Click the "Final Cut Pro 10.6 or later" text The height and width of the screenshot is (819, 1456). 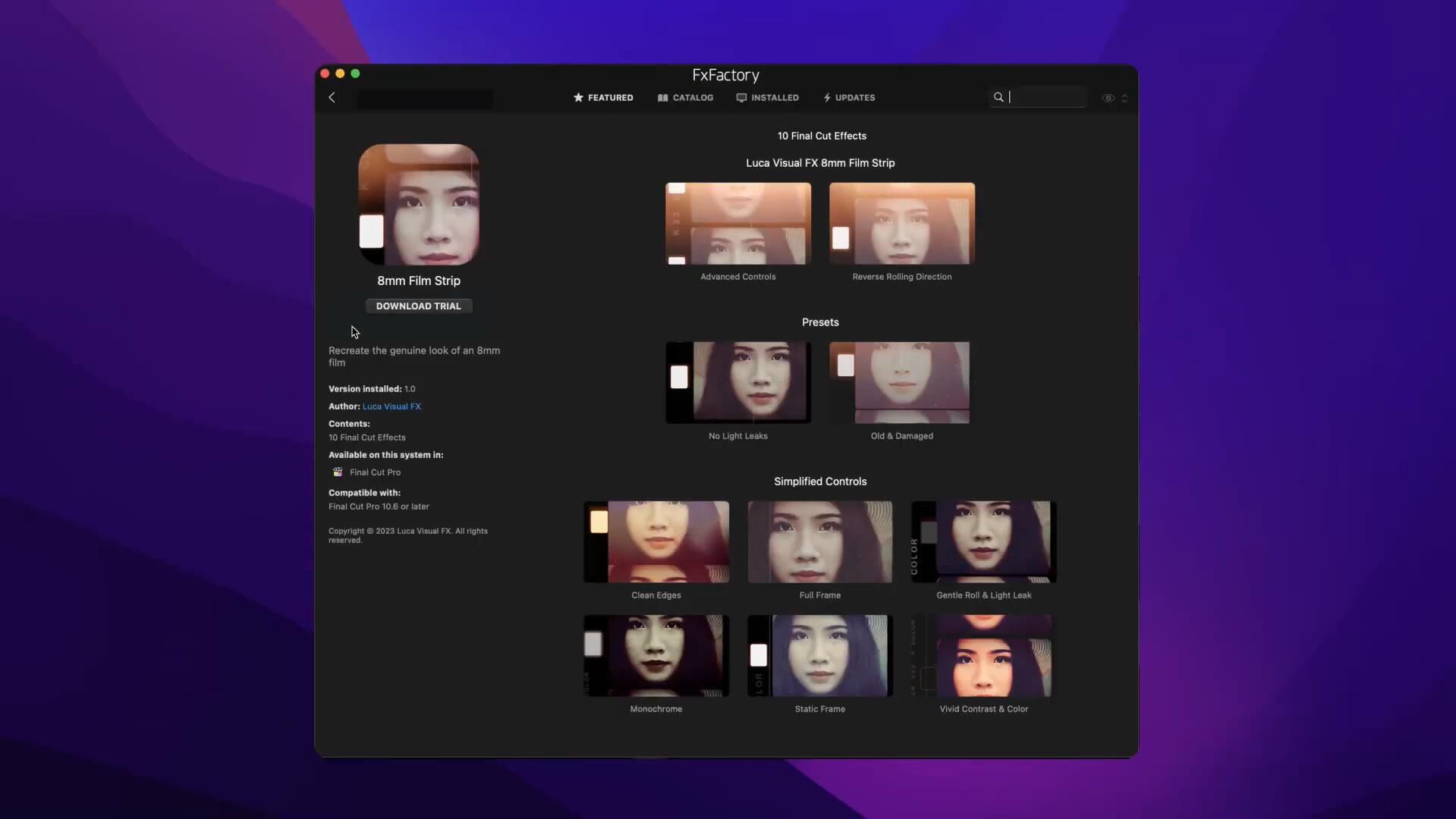pos(379,507)
